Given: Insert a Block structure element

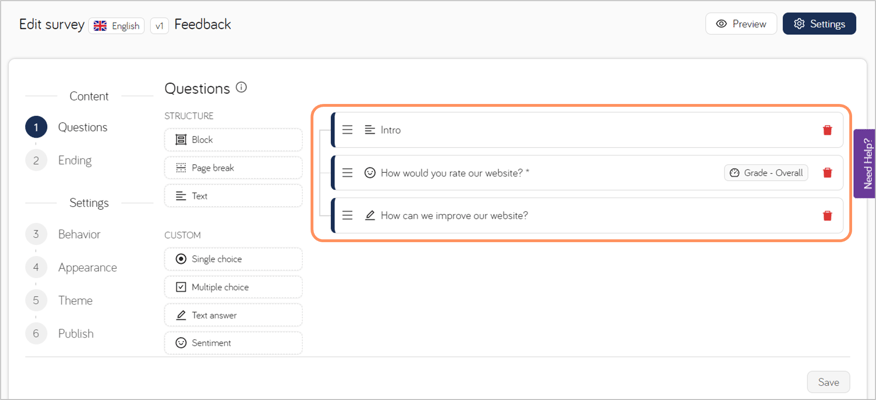Looking at the screenshot, I should pyautogui.click(x=232, y=140).
